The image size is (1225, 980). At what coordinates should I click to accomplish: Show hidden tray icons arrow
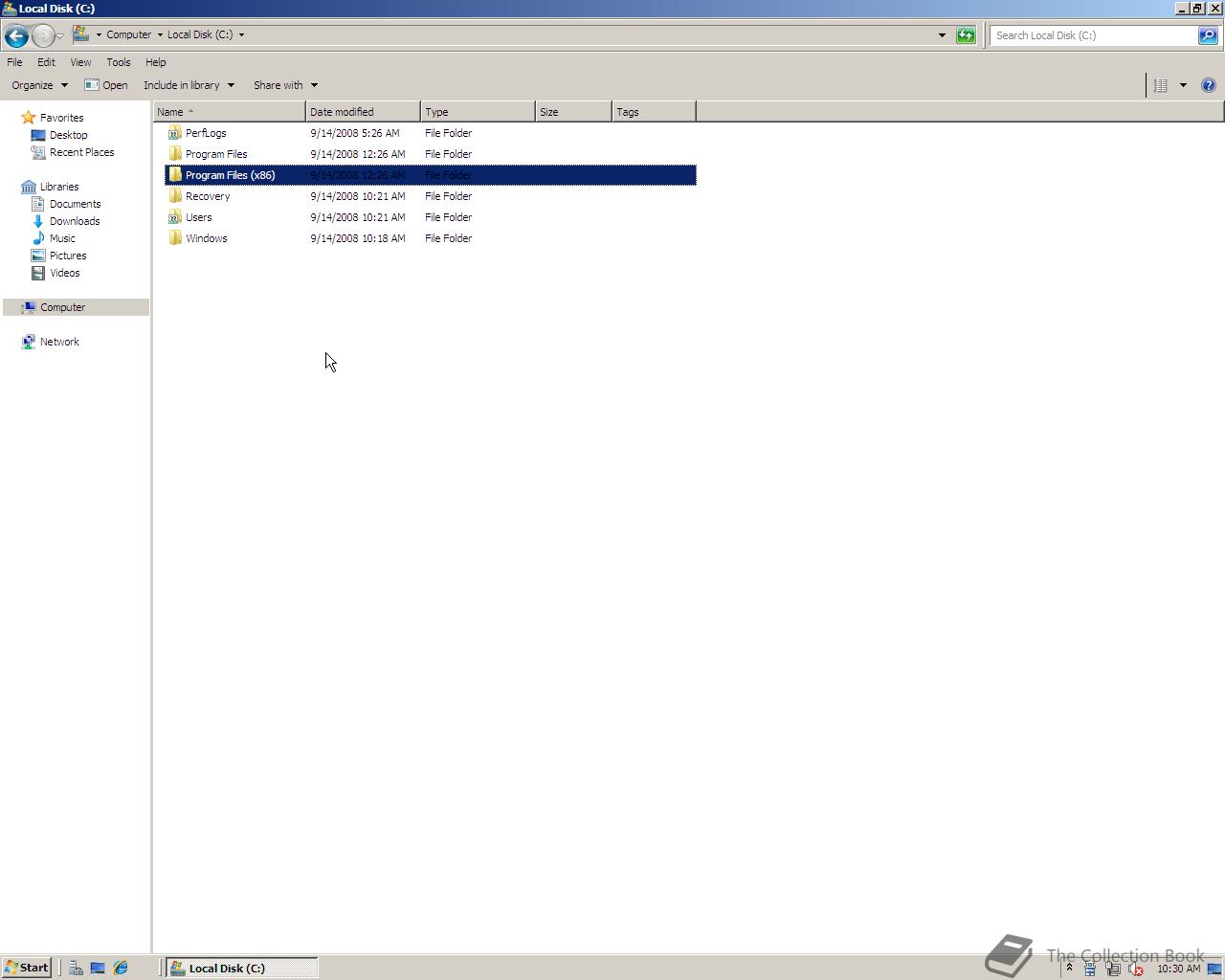pyautogui.click(x=1069, y=969)
